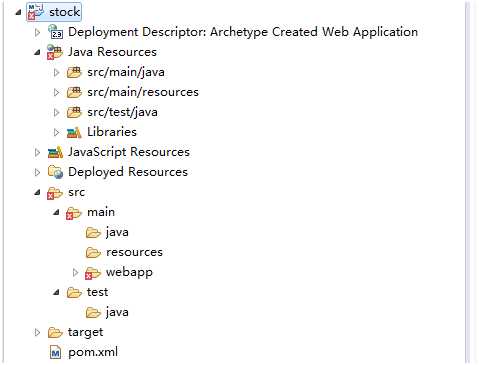Expand the JavaScript Resources node
The height and width of the screenshot is (365, 479).
tap(37, 152)
